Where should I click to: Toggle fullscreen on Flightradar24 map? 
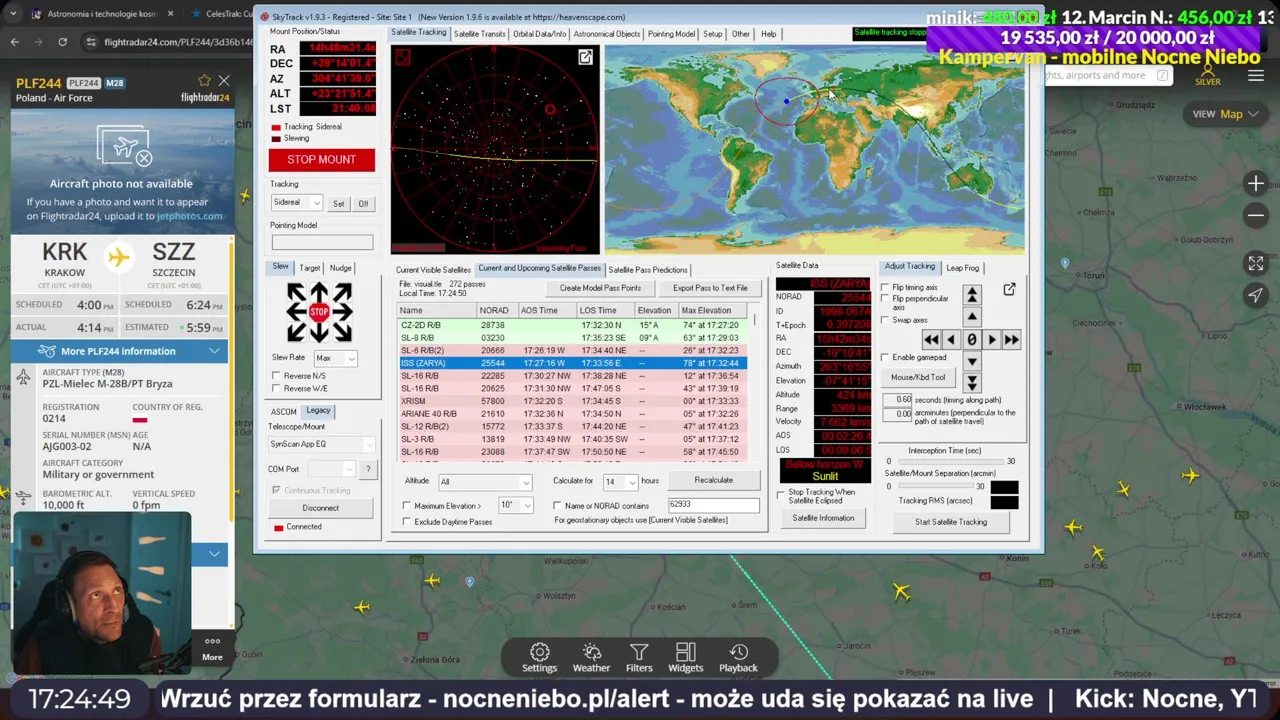pos(1255,263)
